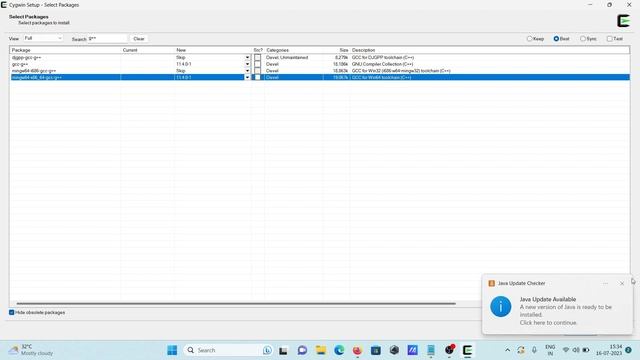The width and height of the screenshot is (640, 360).
Task: Open the taskbar clock showing 15:34
Action: click(609, 350)
